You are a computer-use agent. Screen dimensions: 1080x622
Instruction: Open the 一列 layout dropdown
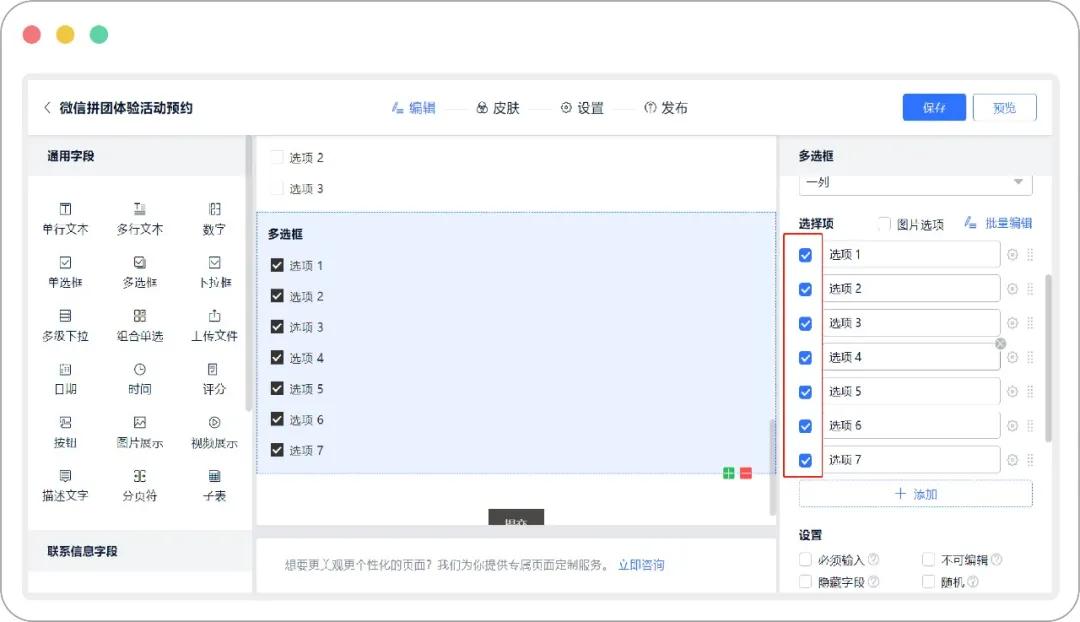[913, 182]
